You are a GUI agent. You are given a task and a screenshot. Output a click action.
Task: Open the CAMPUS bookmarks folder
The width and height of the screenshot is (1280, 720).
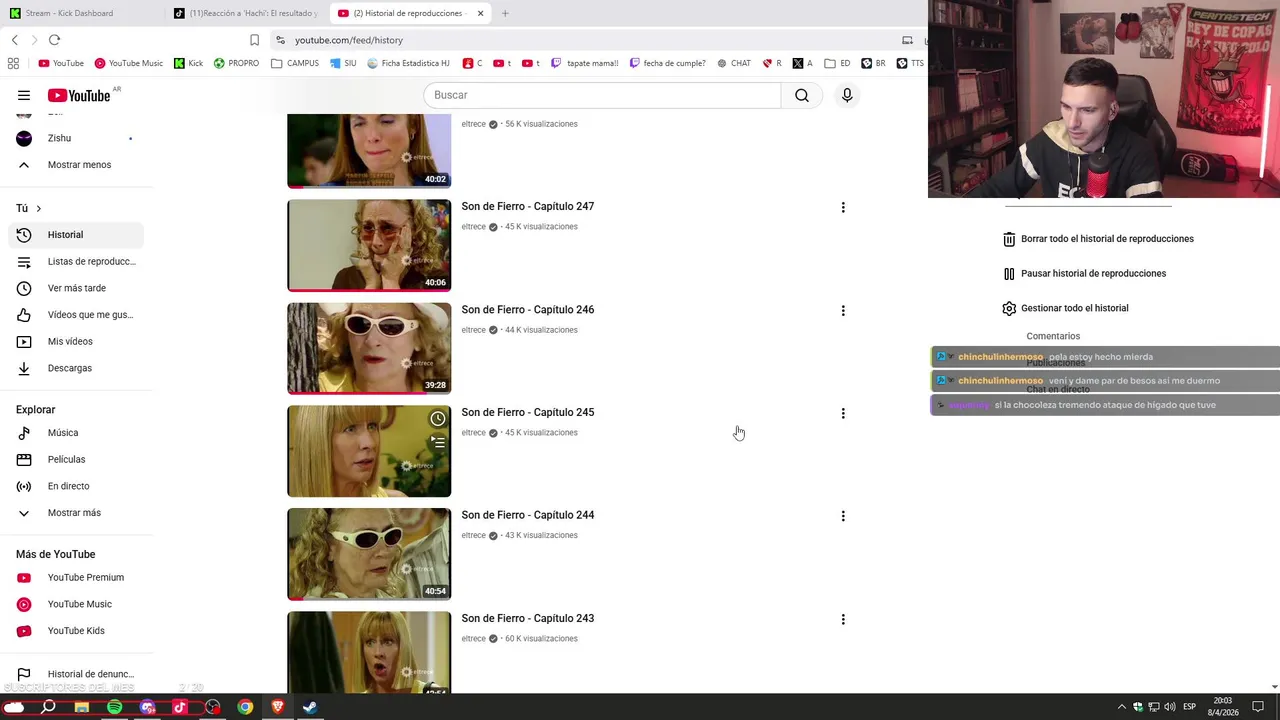tap(295, 63)
